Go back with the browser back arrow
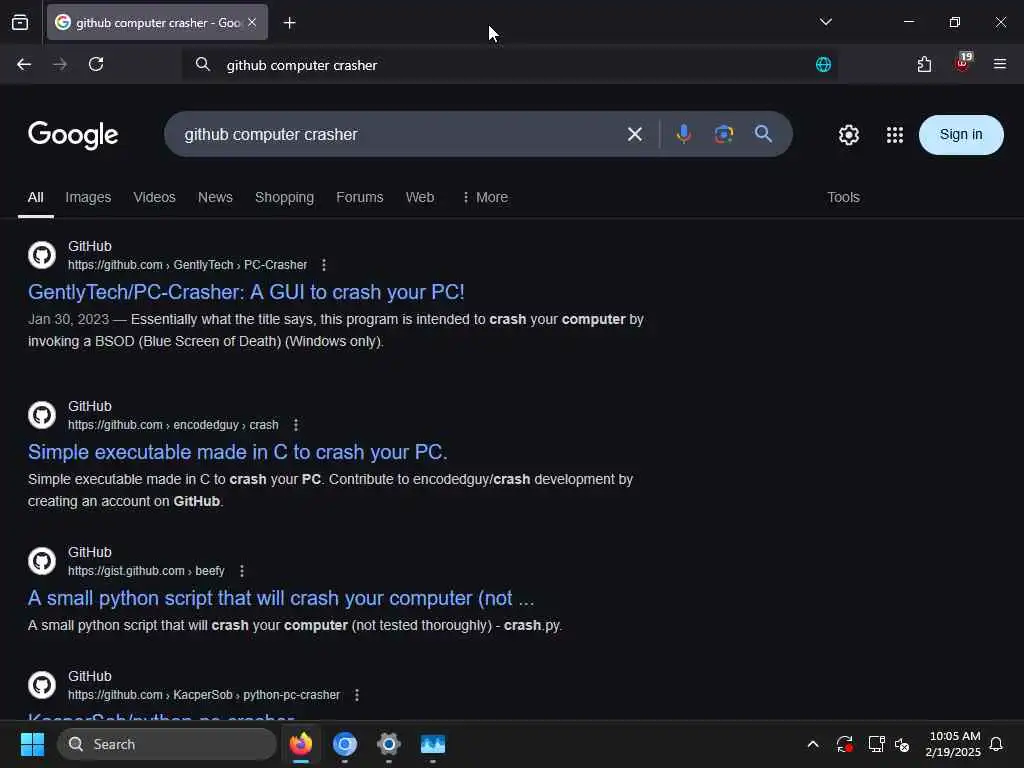Image resolution: width=1024 pixels, height=768 pixels. pos(24,64)
